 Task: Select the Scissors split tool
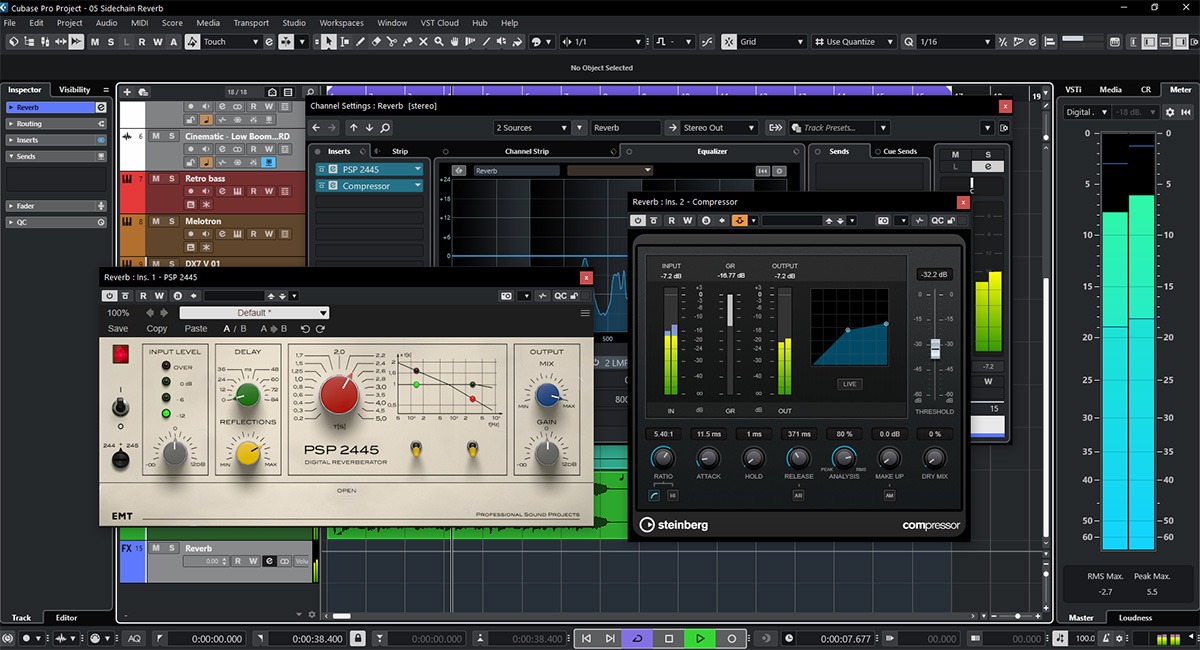pos(393,42)
